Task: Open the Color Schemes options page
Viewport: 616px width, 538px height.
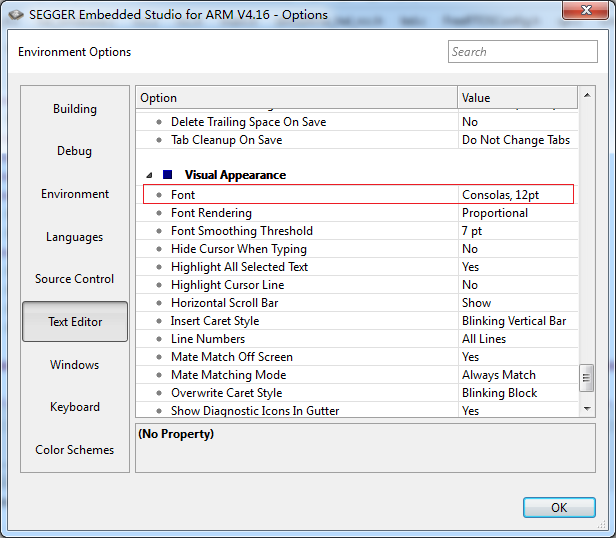Action: click(75, 450)
